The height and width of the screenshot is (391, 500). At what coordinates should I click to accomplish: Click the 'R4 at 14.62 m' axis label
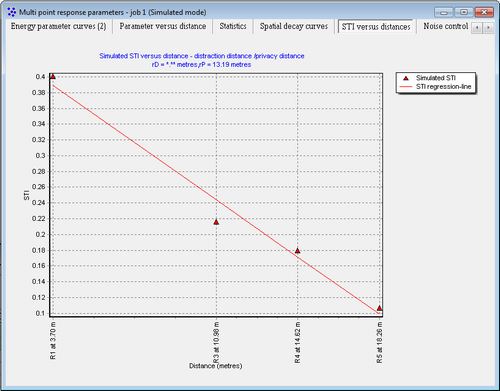(298, 342)
